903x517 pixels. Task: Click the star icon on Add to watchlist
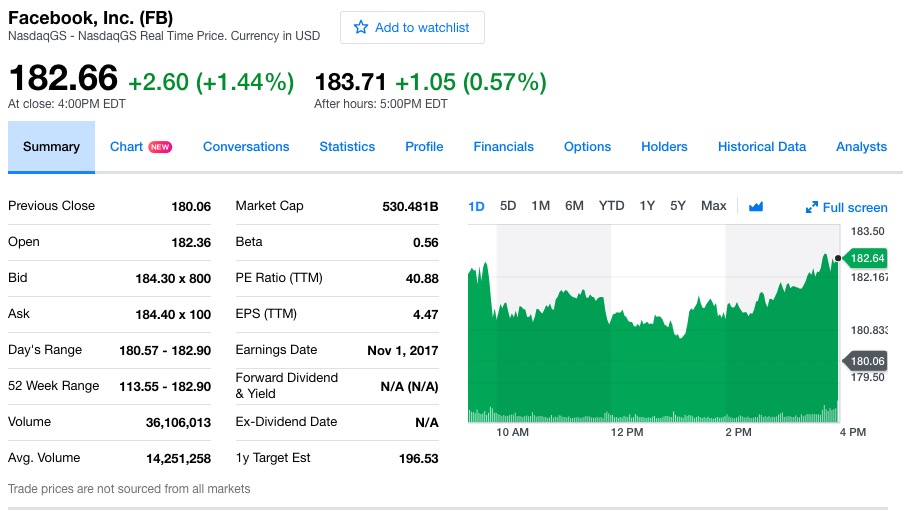coord(361,28)
